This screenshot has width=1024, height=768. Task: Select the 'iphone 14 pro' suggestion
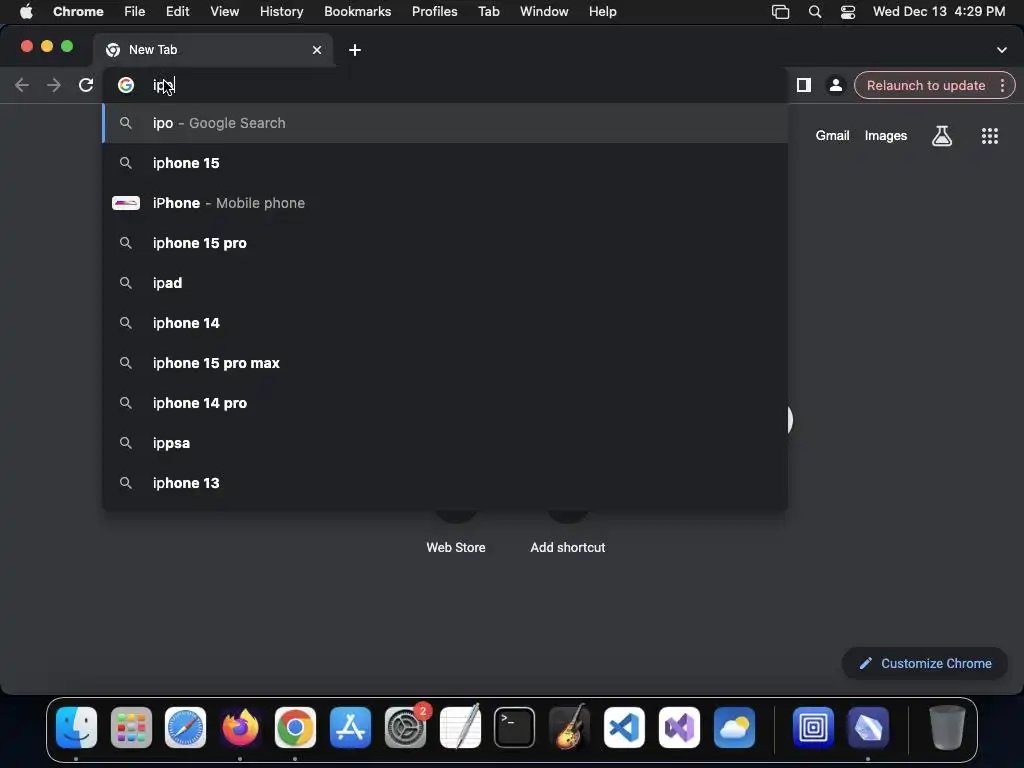(445, 403)
